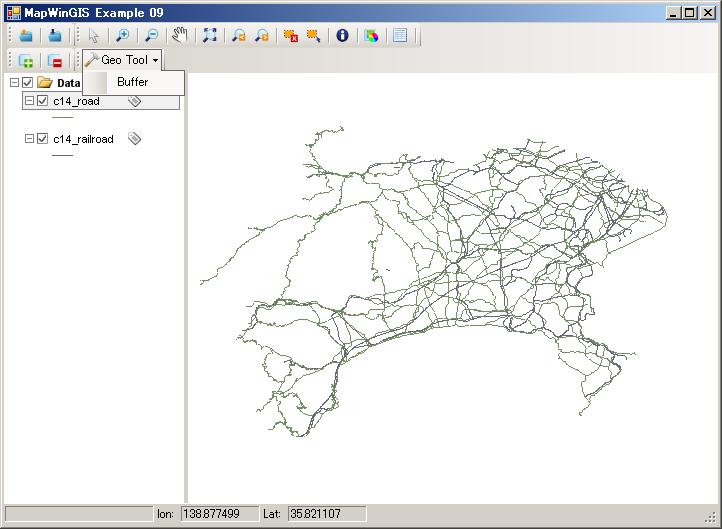Collapse the c14_railroad layer legend

click(x=29, y=139)
